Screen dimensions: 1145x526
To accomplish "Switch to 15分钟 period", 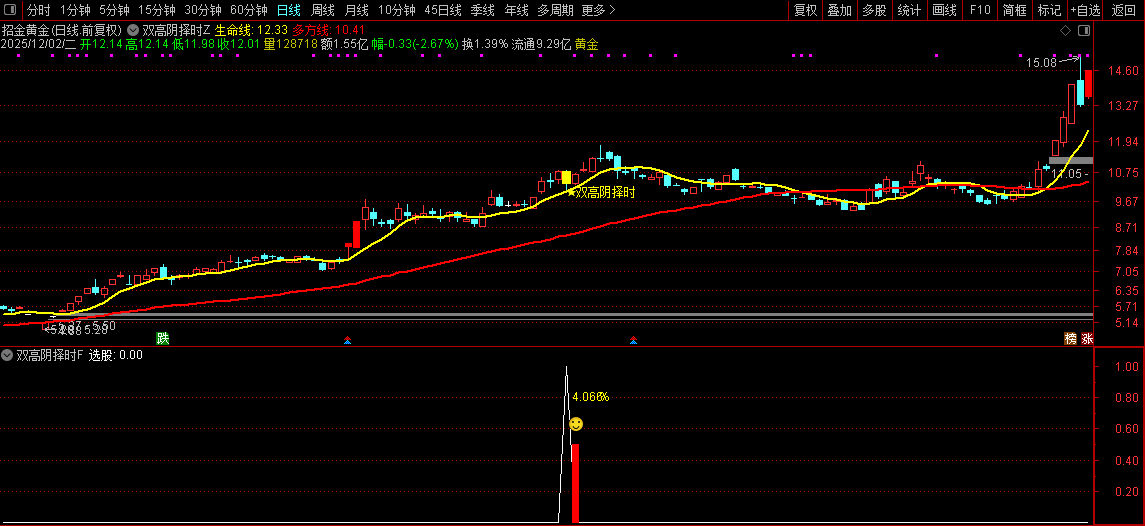I will 156,10.
